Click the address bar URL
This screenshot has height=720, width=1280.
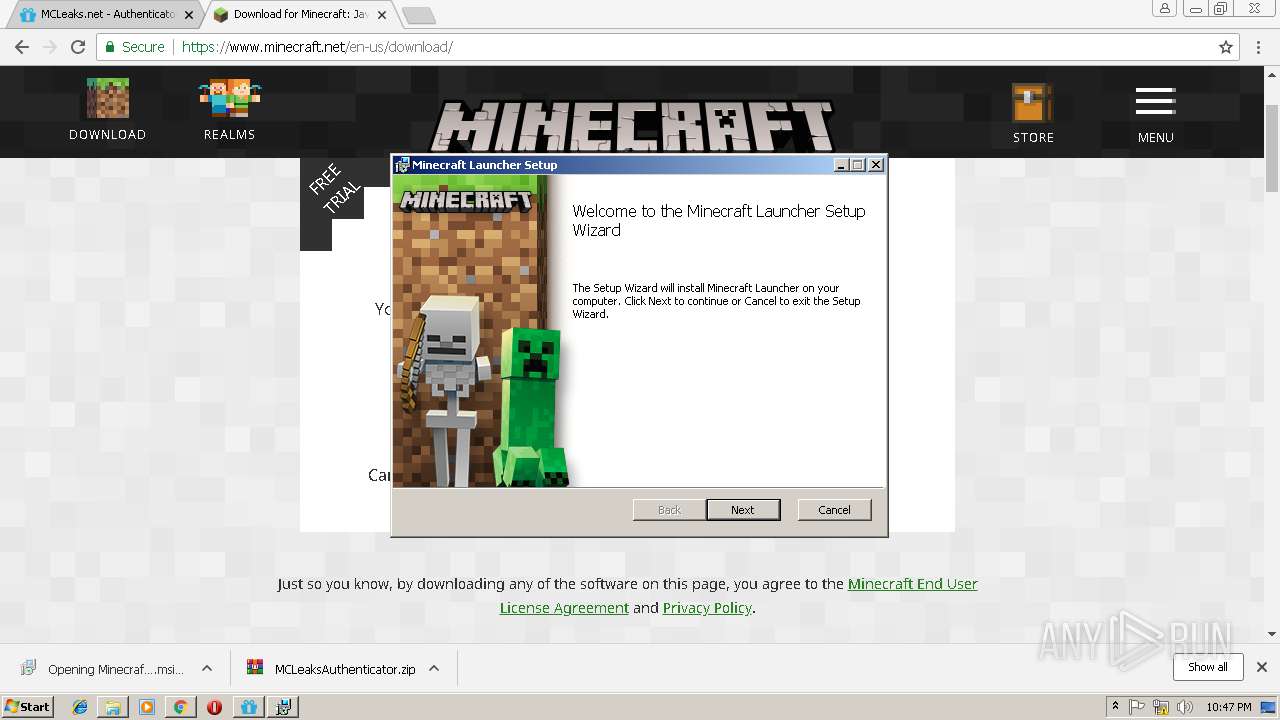coord(317,47)
